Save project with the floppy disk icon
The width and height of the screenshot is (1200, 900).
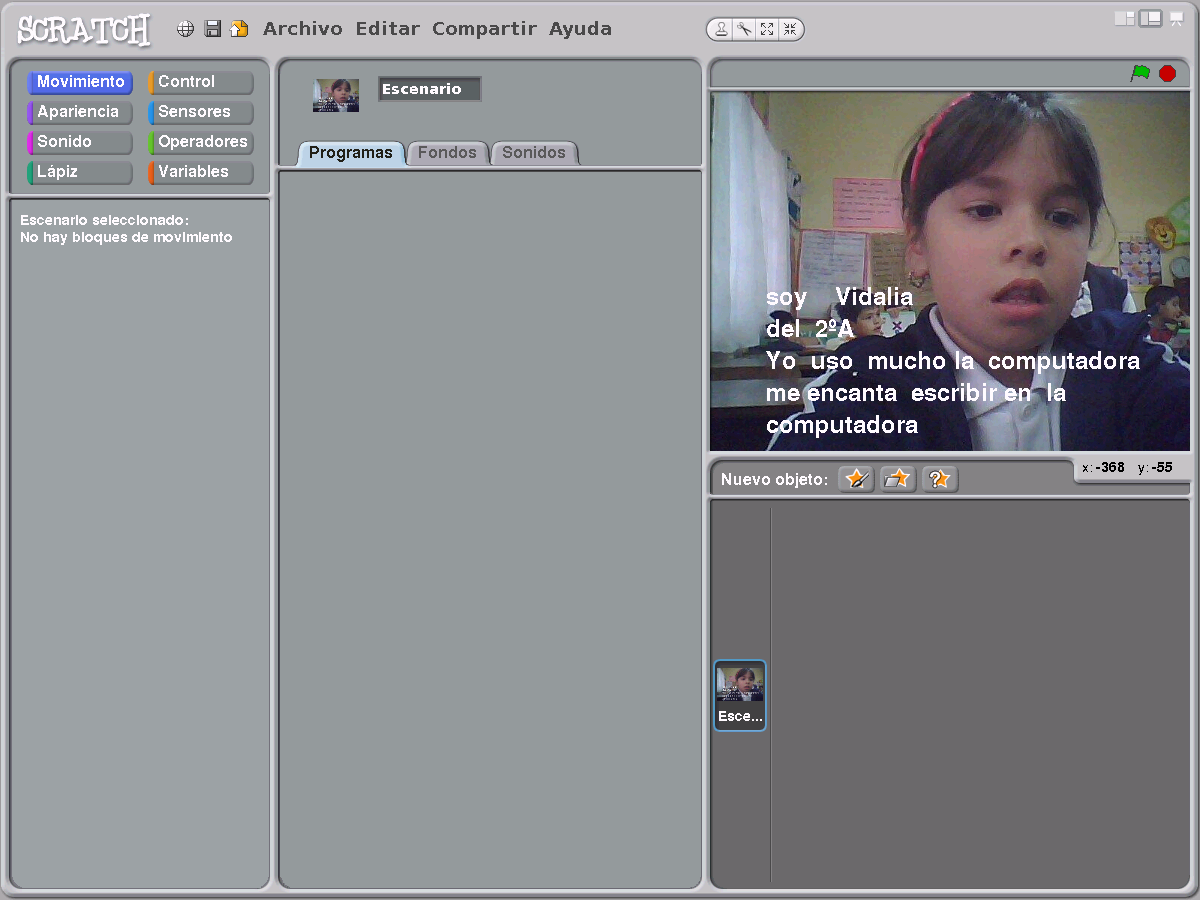click(212, 29)
